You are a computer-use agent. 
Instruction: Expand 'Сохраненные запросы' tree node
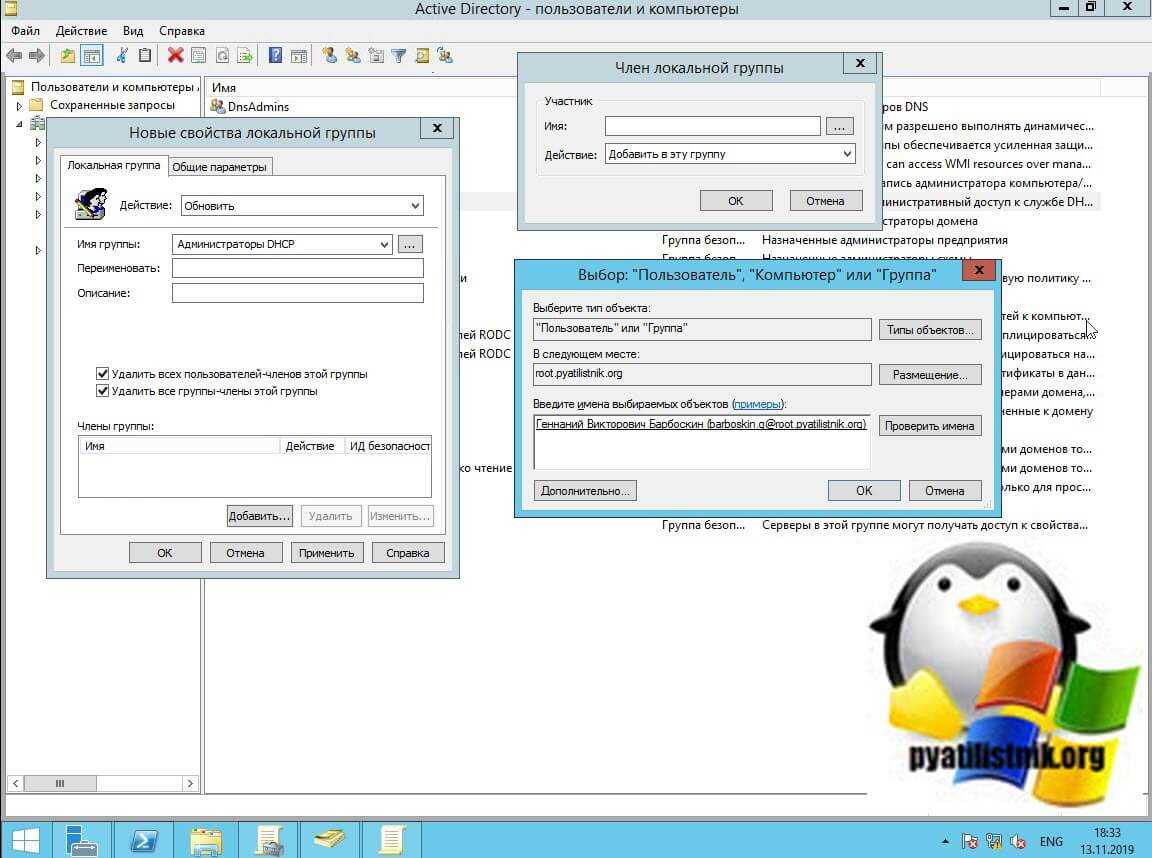19,105
